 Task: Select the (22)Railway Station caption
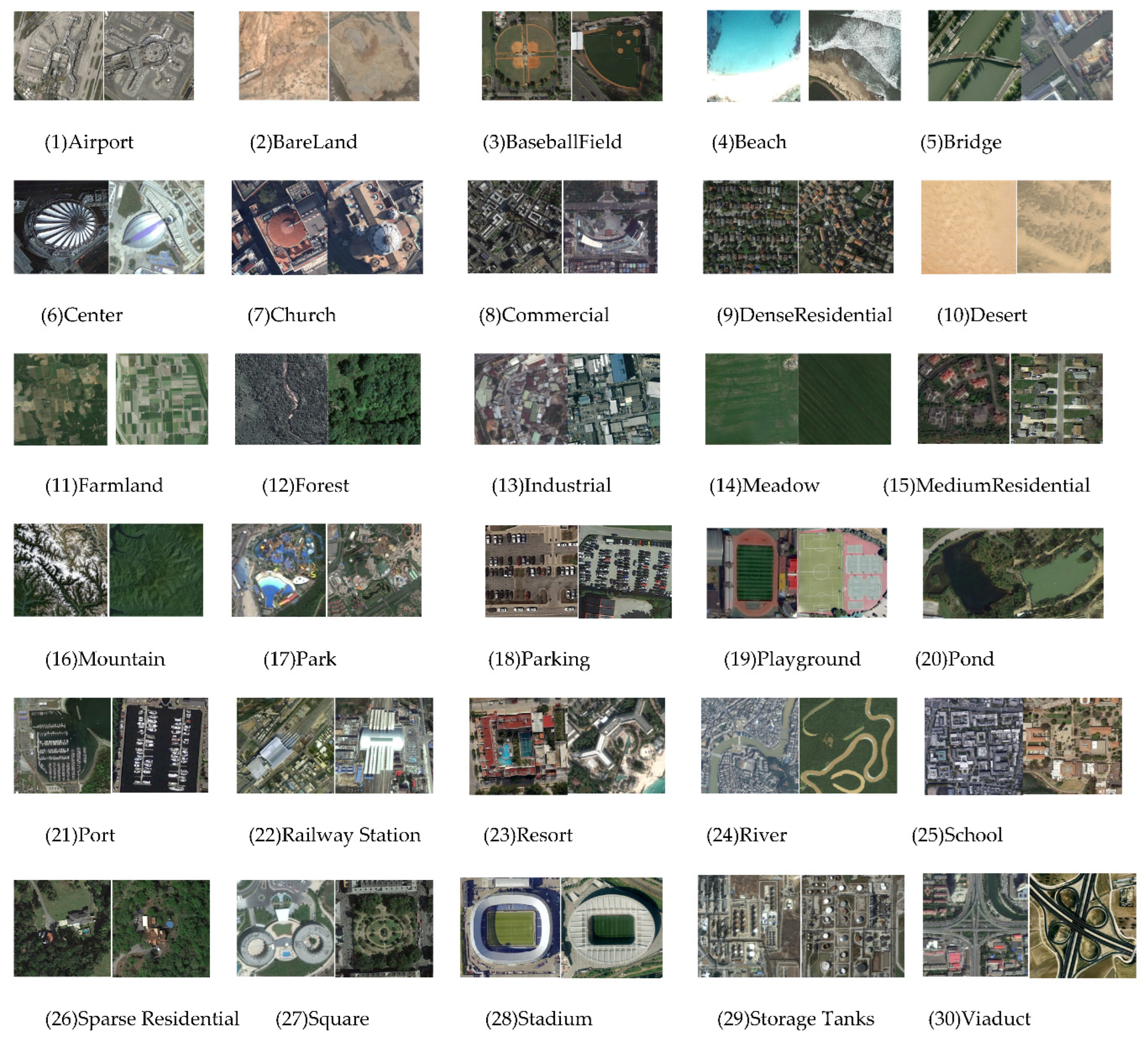pyautogui.click(x=335, y=835)
